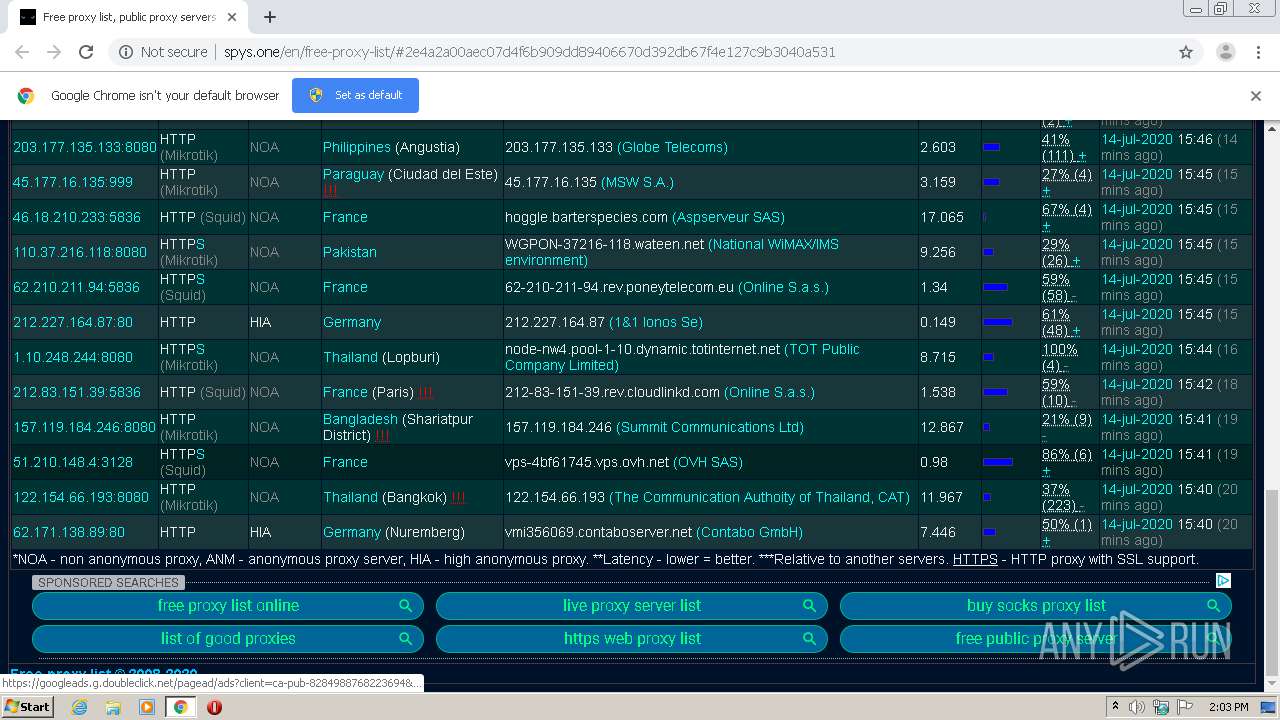Click latency value 17.065

942,217
